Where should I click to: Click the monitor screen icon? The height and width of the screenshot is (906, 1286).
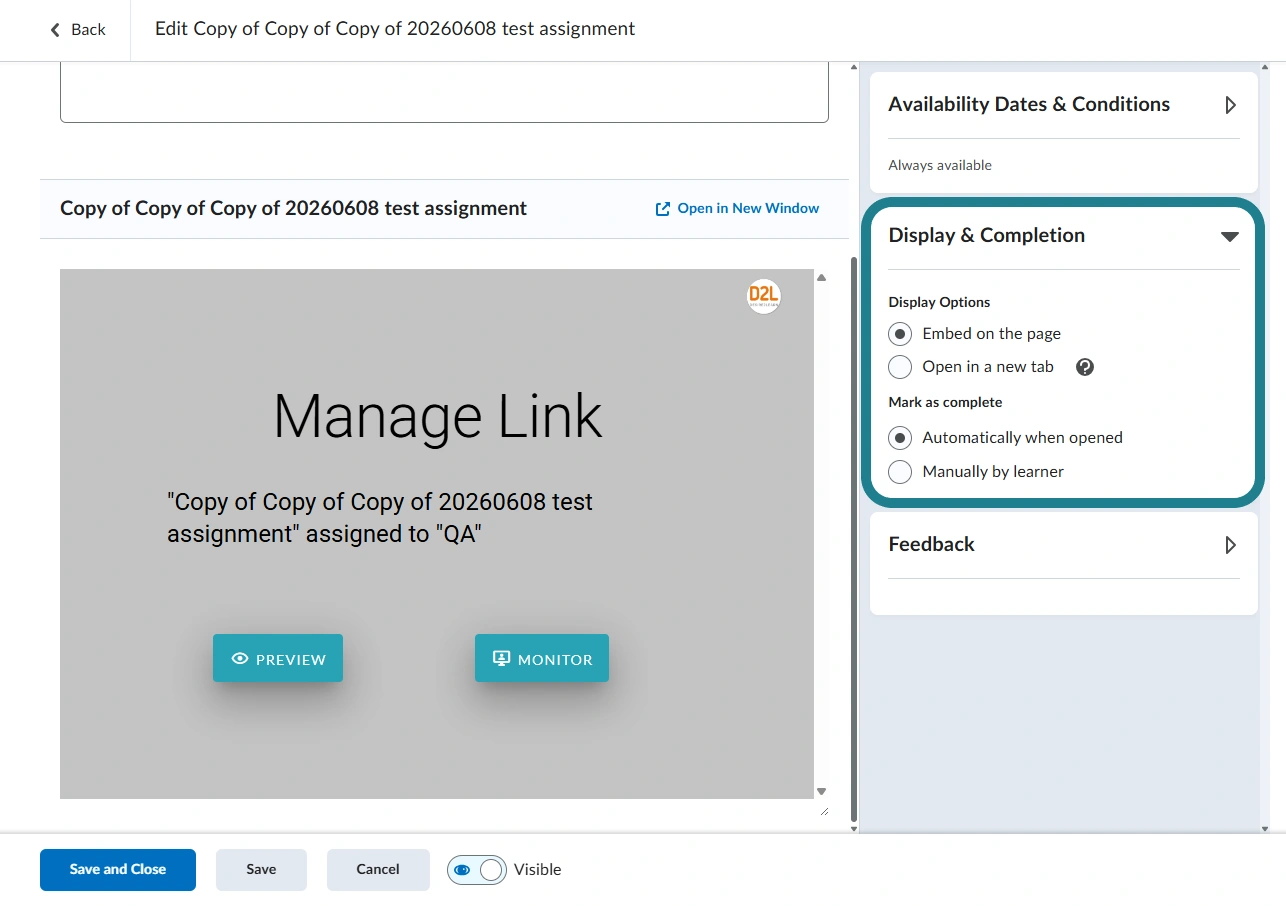[502, 659]
